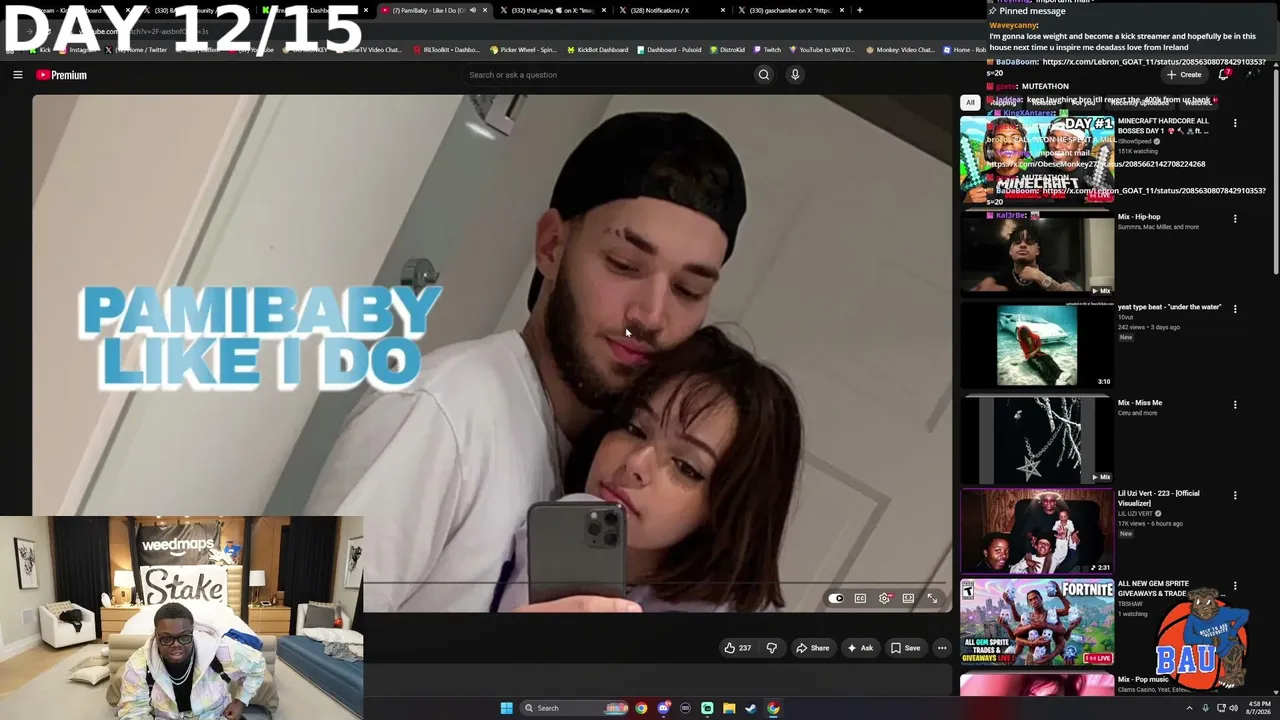Open the player settings gear
1280x720 pixels.
(x=884, y=598)
